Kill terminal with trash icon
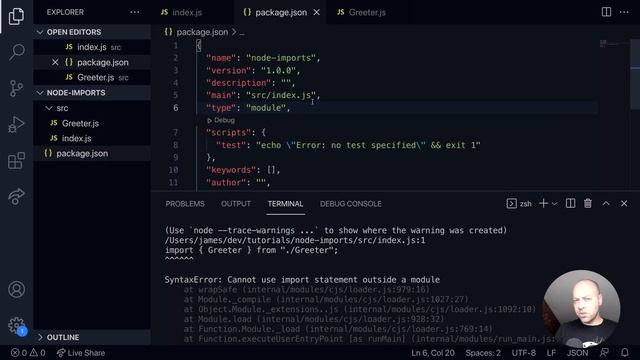 [x=588, y=203]
